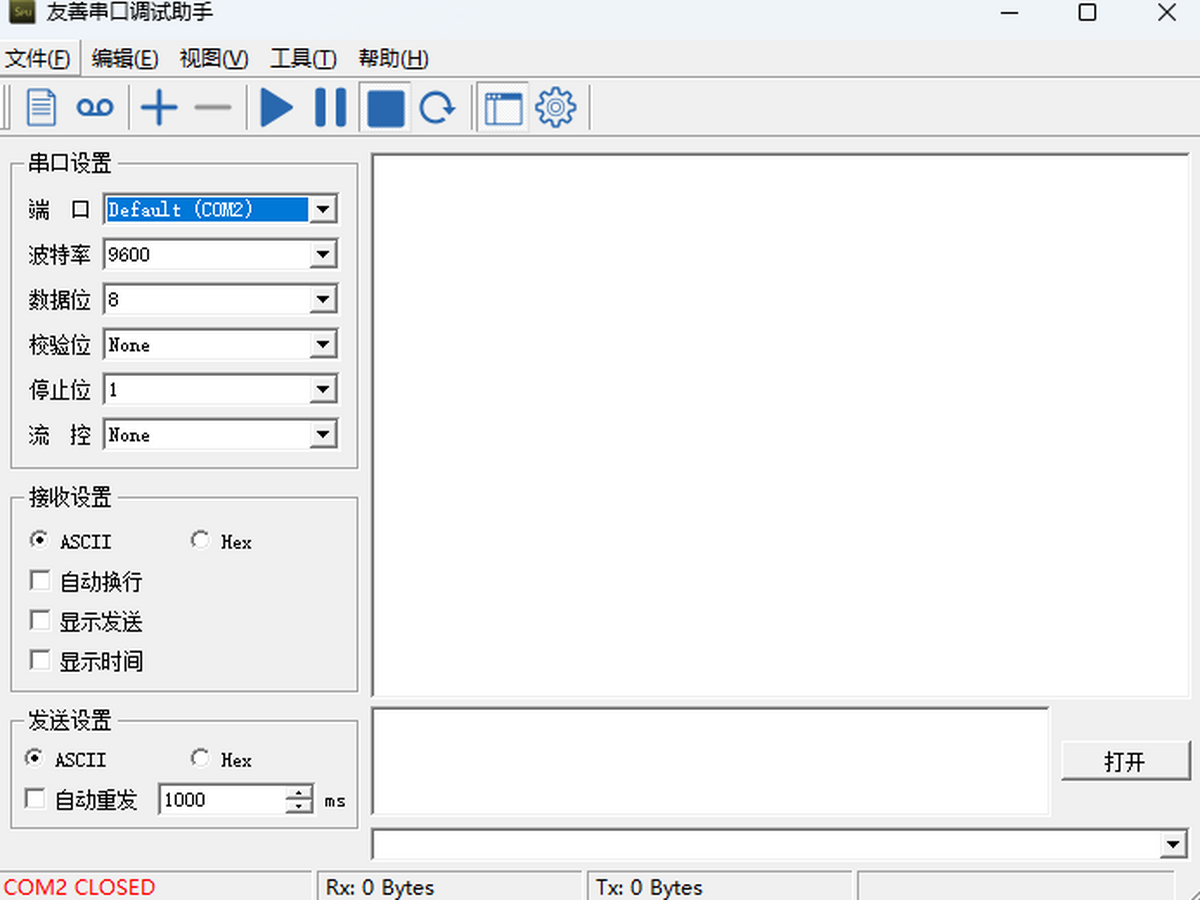The width and height of the screenshot is (1200, 900).
Task: Enable the 自动换行 checkbox
Action: point(40,581)
